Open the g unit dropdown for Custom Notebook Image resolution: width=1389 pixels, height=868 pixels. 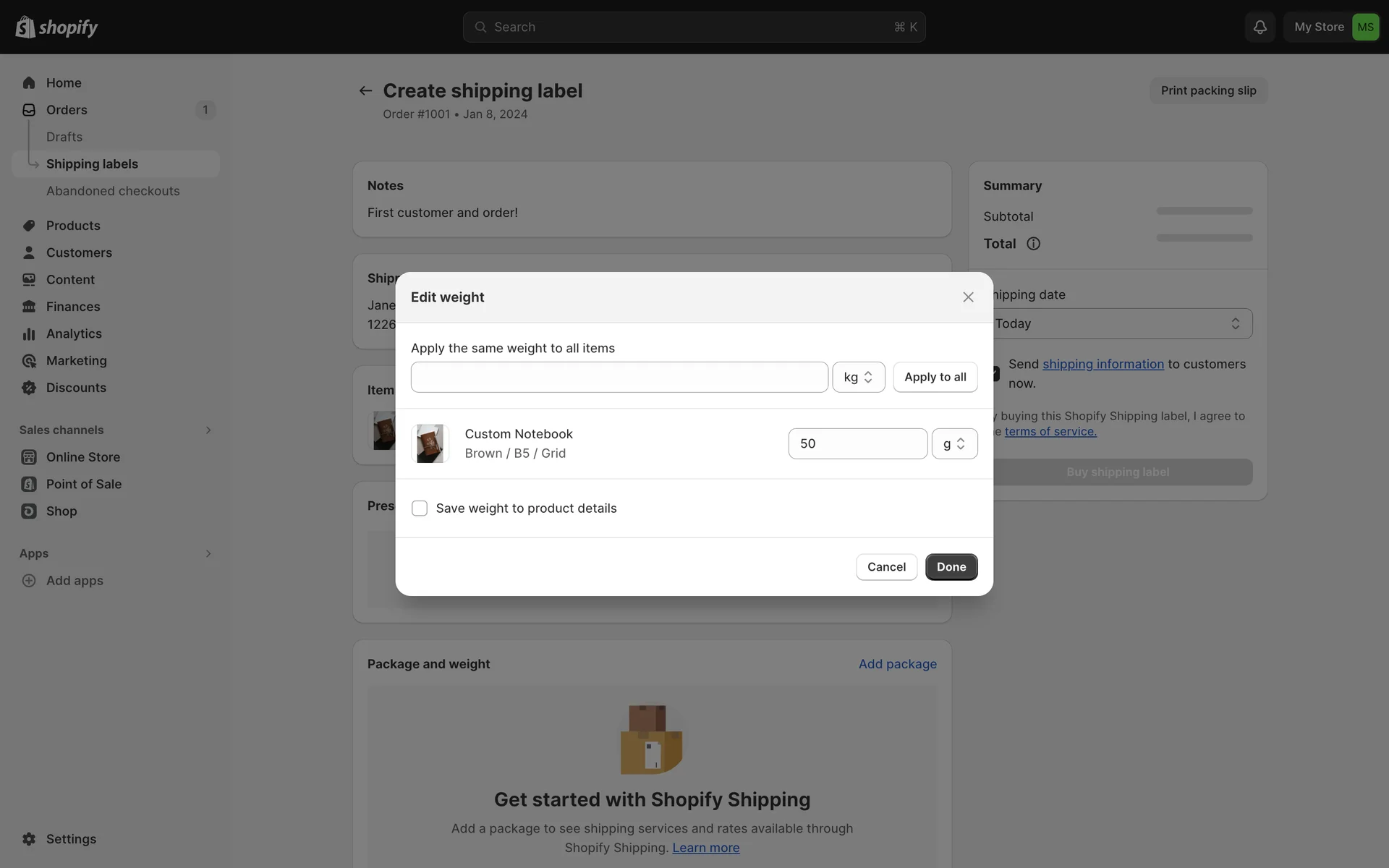[x=954, y=443]
